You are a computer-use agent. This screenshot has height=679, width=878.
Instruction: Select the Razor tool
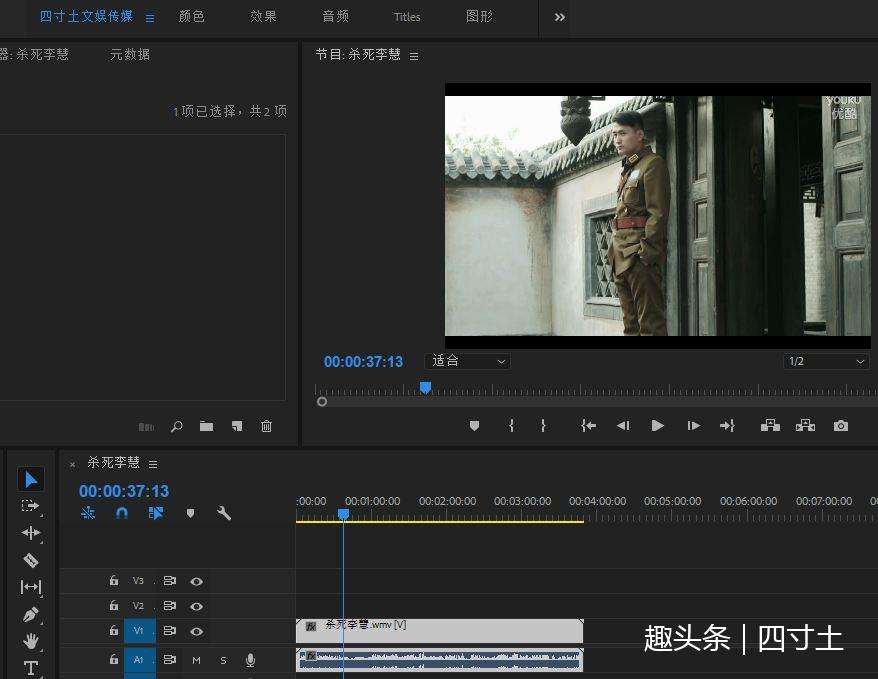click(x=31, y=560)
